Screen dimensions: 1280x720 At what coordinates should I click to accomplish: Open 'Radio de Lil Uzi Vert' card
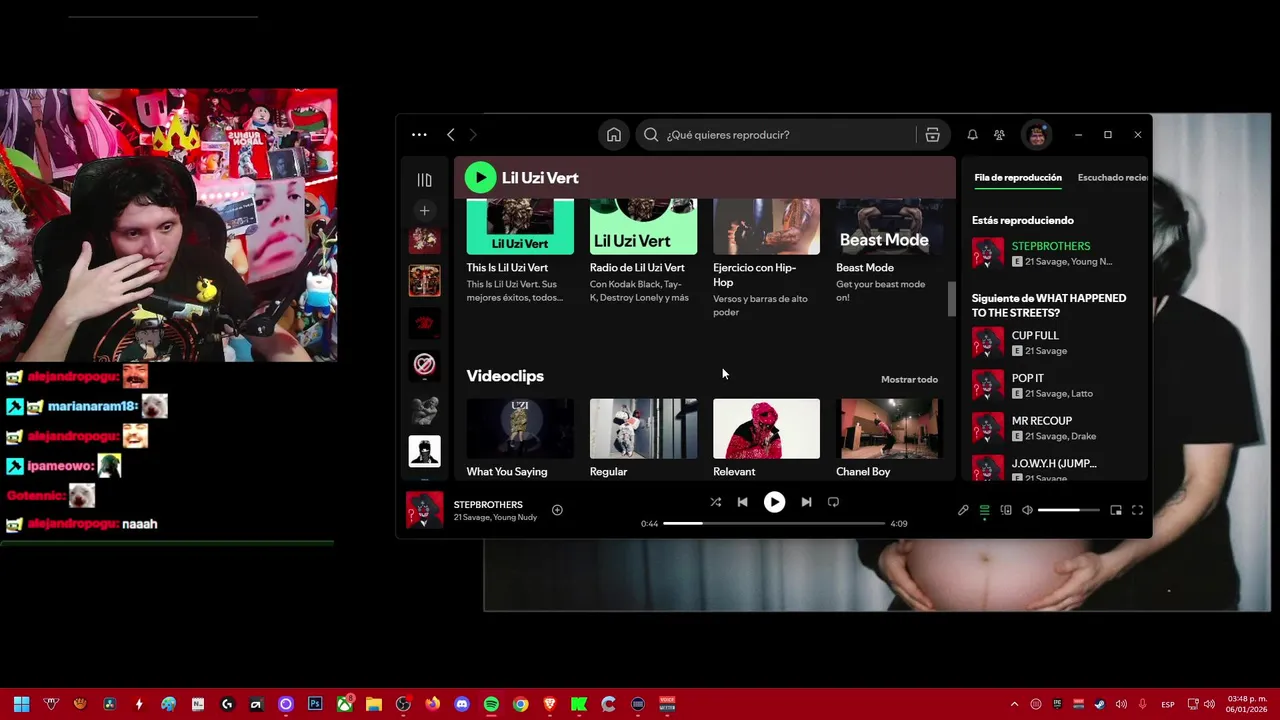643,250
